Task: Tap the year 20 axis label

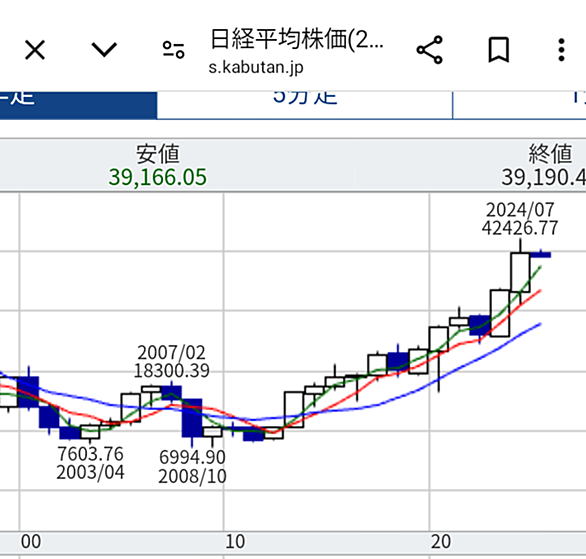Action: [441, 542]
